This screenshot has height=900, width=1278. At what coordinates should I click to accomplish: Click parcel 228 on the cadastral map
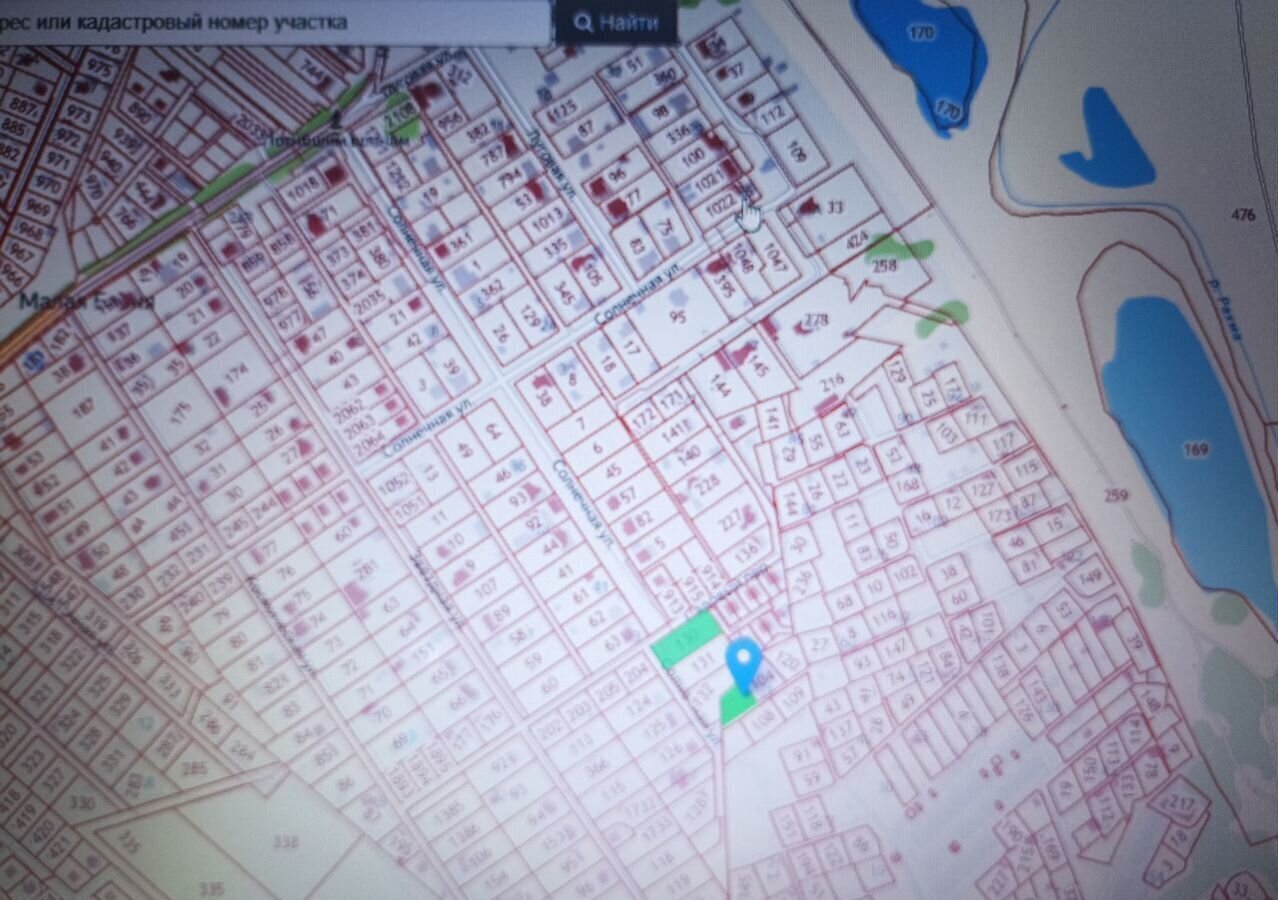(707, 485)
